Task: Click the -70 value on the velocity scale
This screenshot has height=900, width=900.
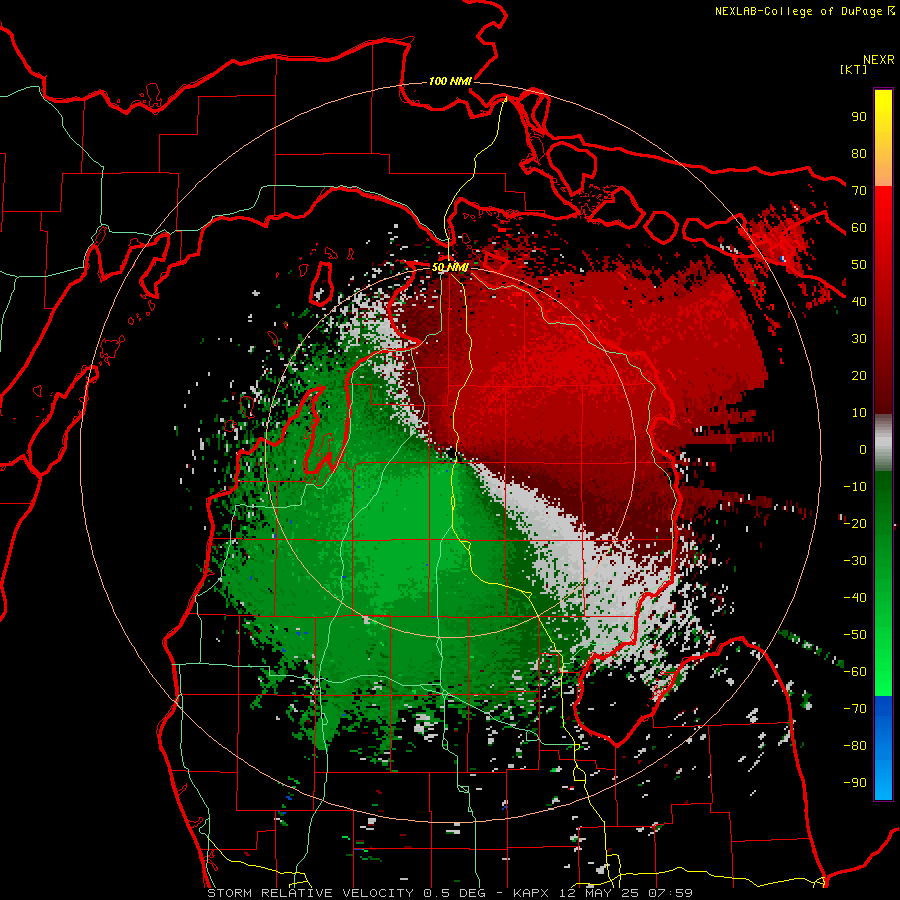Action: point(855,709)
